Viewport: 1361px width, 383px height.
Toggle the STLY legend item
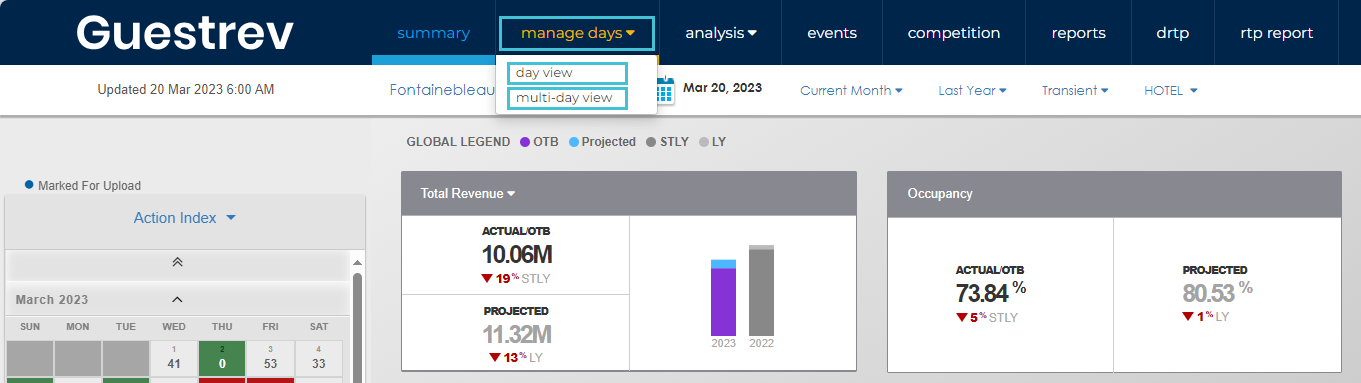[668, 142]
